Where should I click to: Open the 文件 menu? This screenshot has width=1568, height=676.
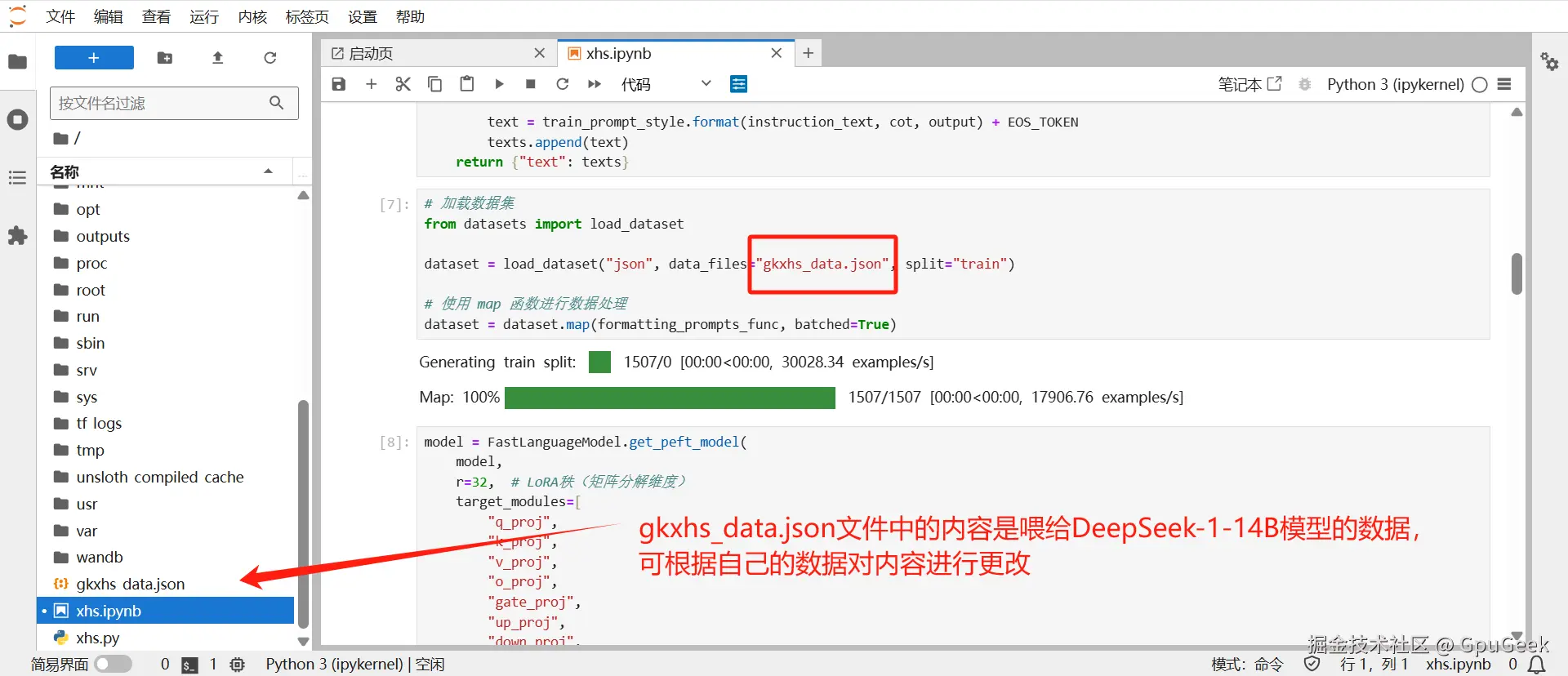tap(60, 16)
